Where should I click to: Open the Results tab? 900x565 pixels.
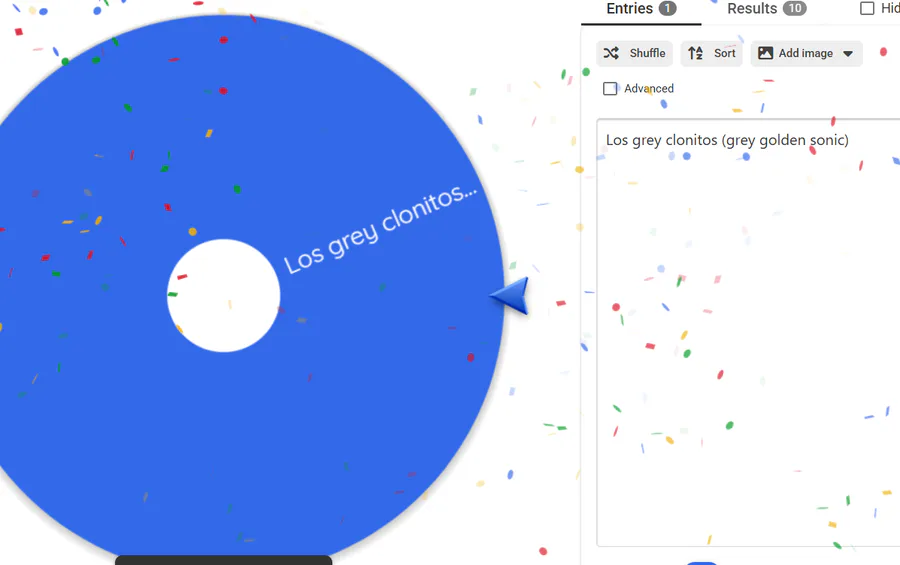pos(766,9)
